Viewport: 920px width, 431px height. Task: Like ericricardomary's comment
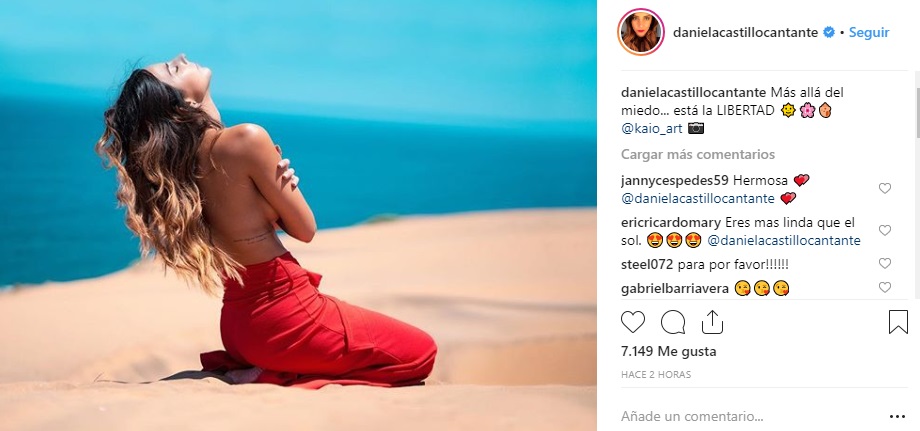coord(884,230)
